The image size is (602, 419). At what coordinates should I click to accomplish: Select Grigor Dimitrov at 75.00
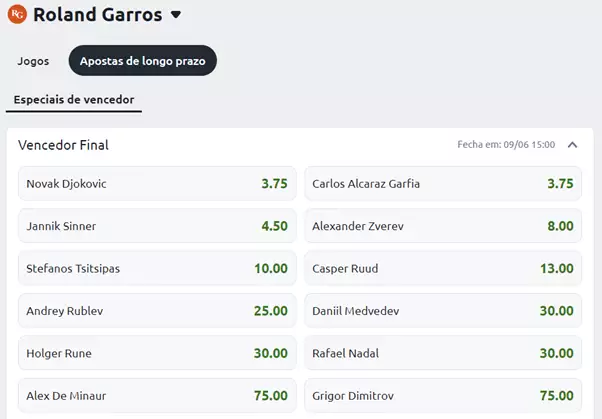point(443,396)
